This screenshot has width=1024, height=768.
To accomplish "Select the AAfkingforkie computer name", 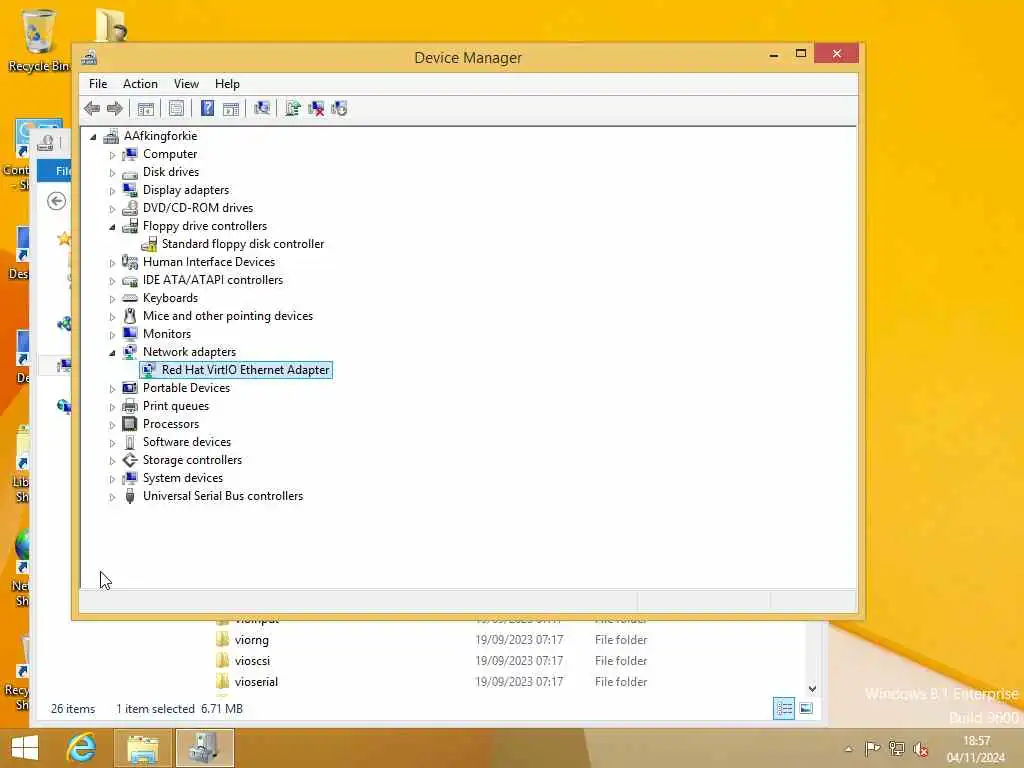I will 160,136.
